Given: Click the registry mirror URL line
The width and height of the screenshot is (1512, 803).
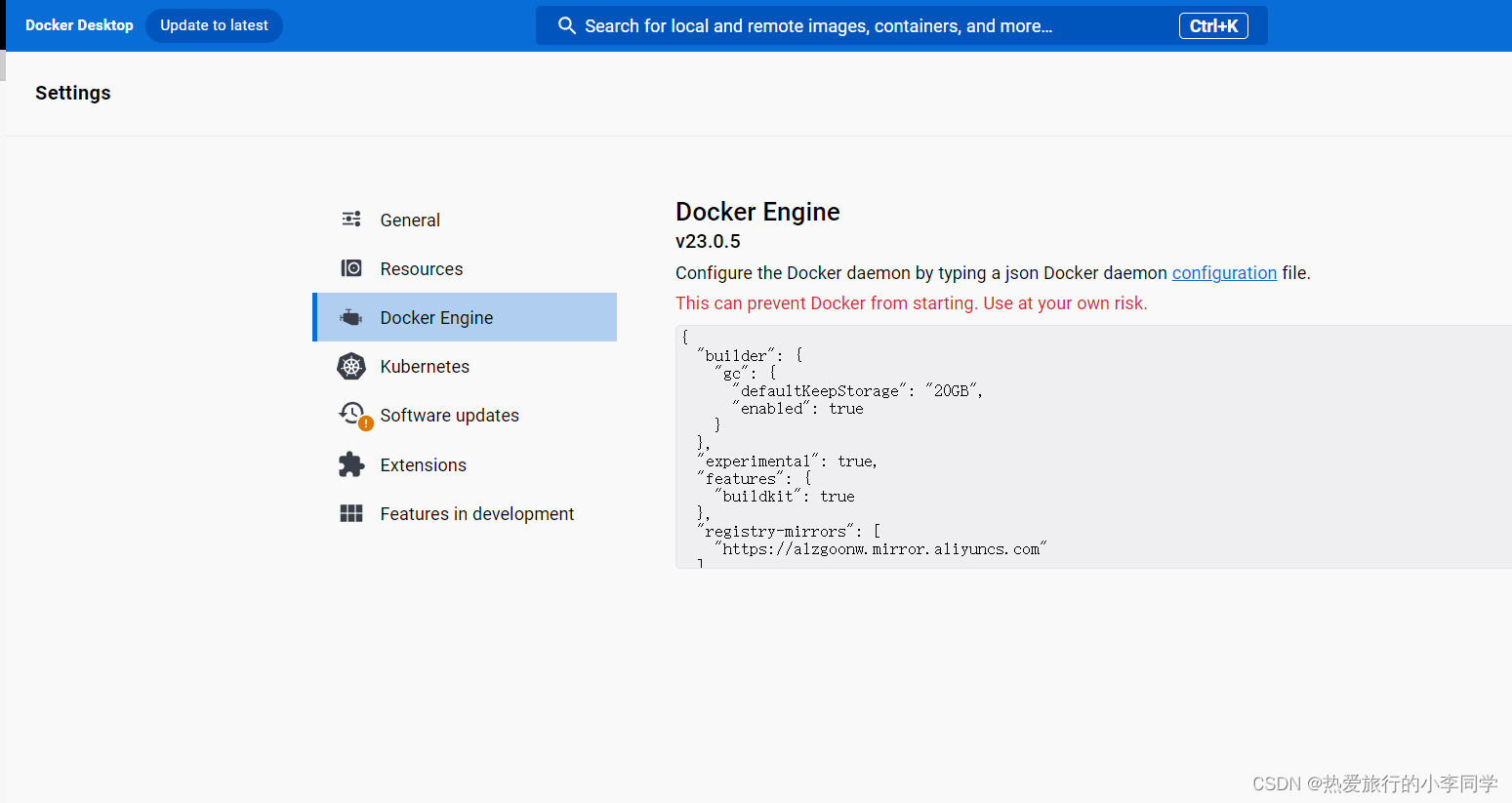Looking at the screenshot, I should [880, 549].
